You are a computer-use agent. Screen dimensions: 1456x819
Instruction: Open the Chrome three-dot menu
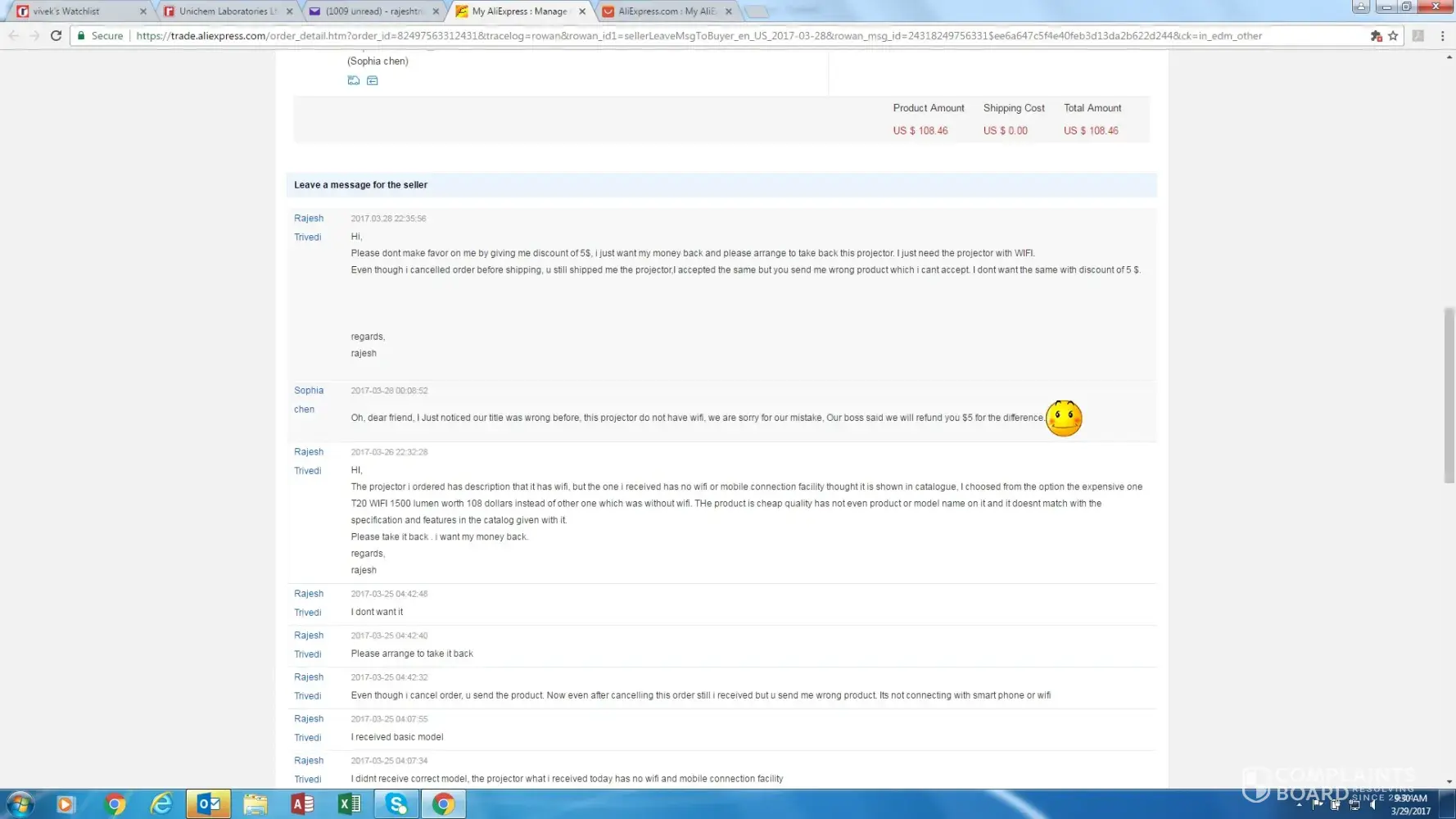click(x=1443, y=36)
